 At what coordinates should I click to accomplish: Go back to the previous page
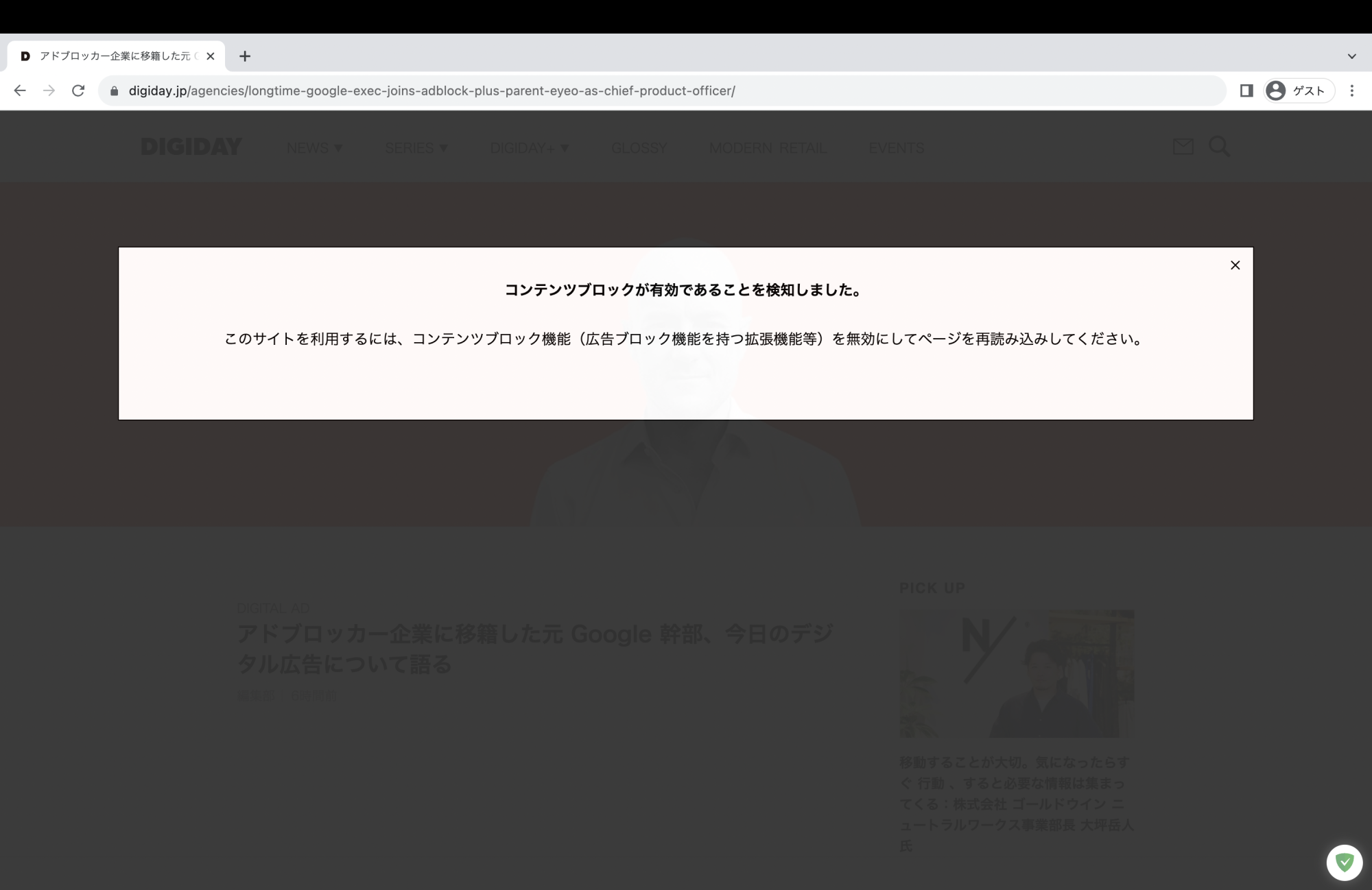click(19, 90)
